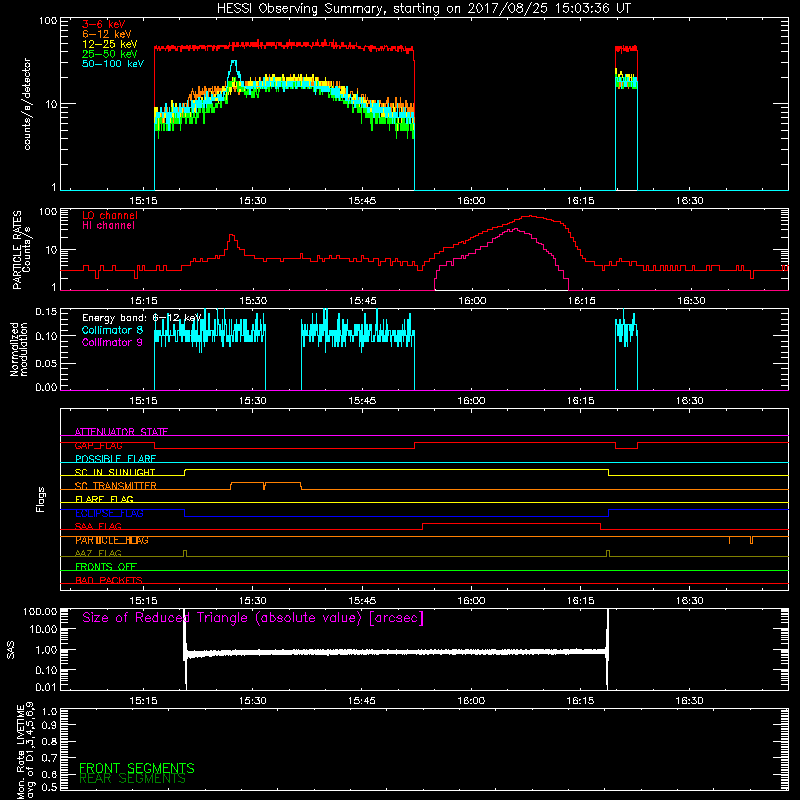Click the REAR SEGMENTS legend label

(x=132, y=779)
